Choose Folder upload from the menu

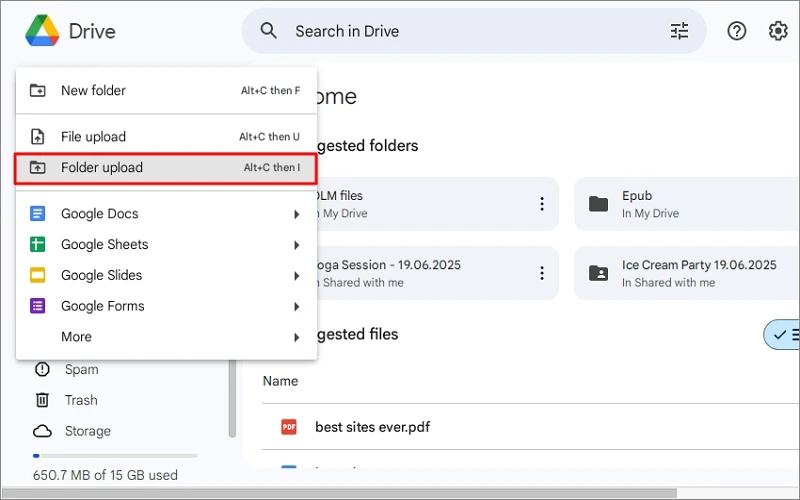coord(166,167)
